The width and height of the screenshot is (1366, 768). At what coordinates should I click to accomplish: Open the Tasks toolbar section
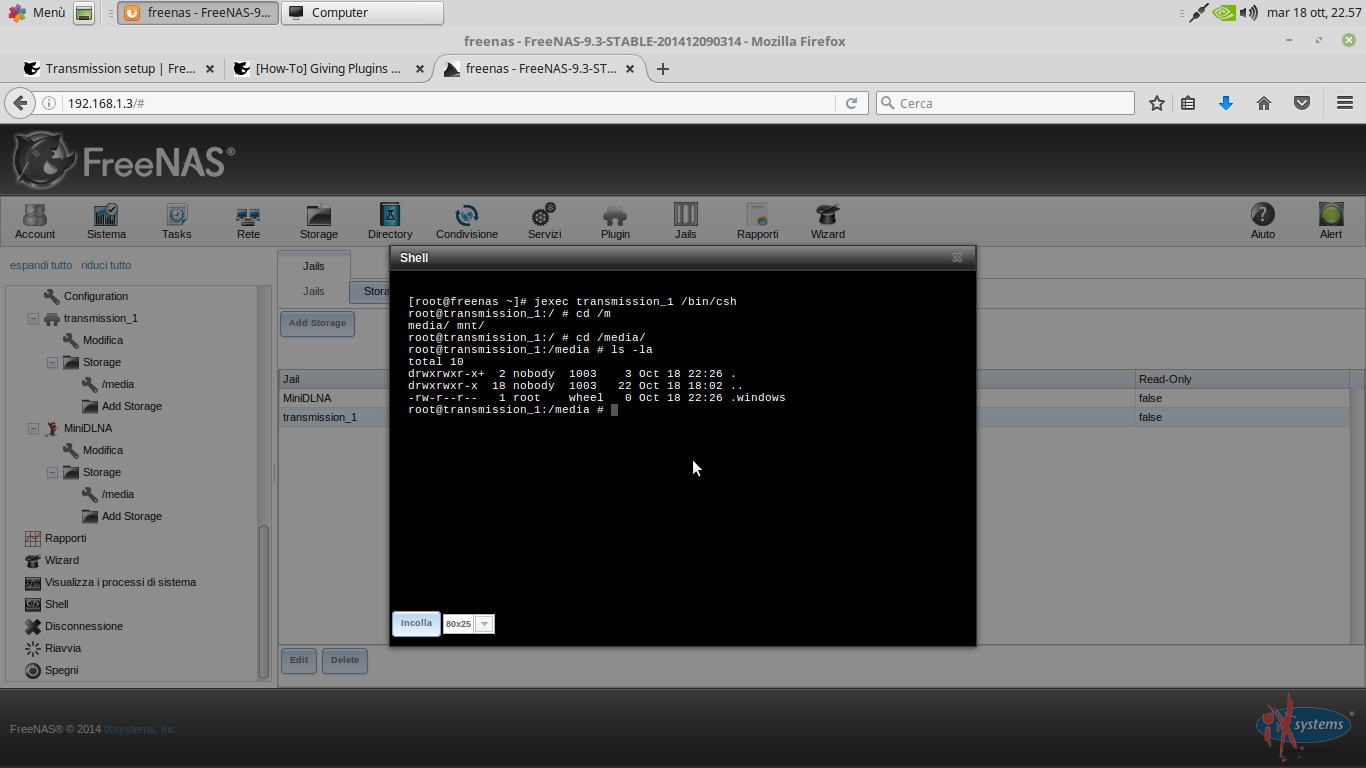pyautogui.click(x=177, y=221)
